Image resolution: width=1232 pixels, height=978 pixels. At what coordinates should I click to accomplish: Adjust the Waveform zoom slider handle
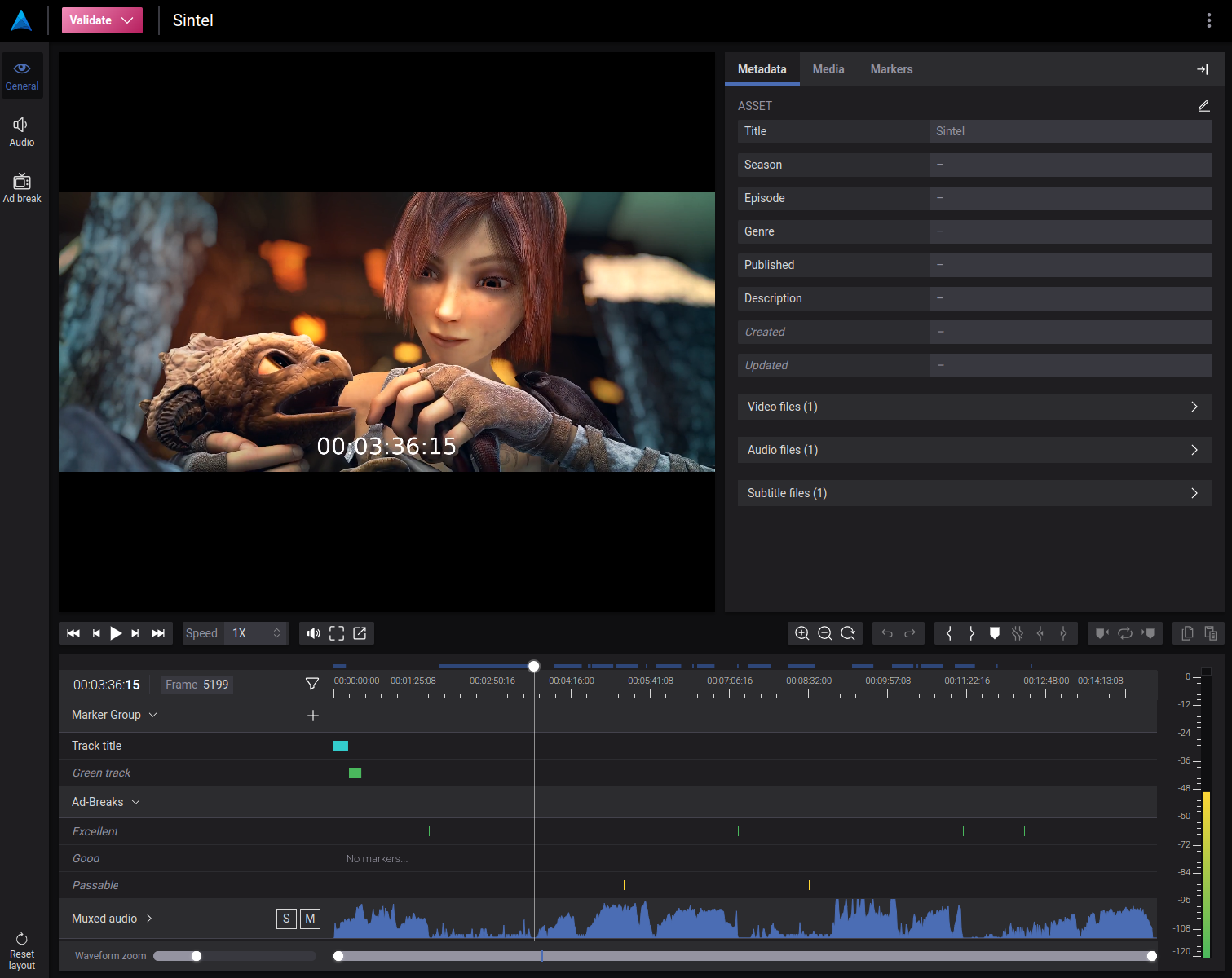coord(197,956)
